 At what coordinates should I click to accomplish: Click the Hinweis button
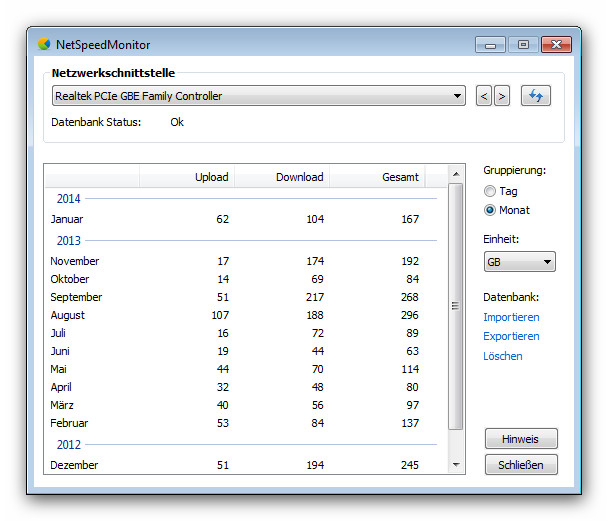pos(521,439)
